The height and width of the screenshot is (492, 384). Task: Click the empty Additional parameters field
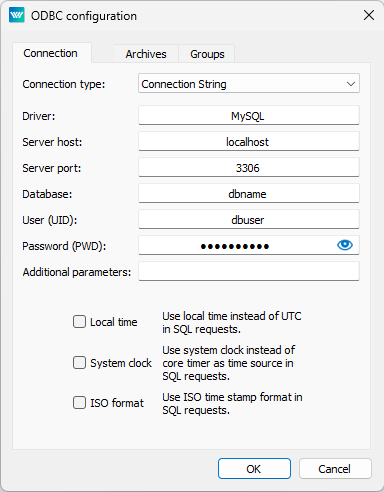[249, 271]
